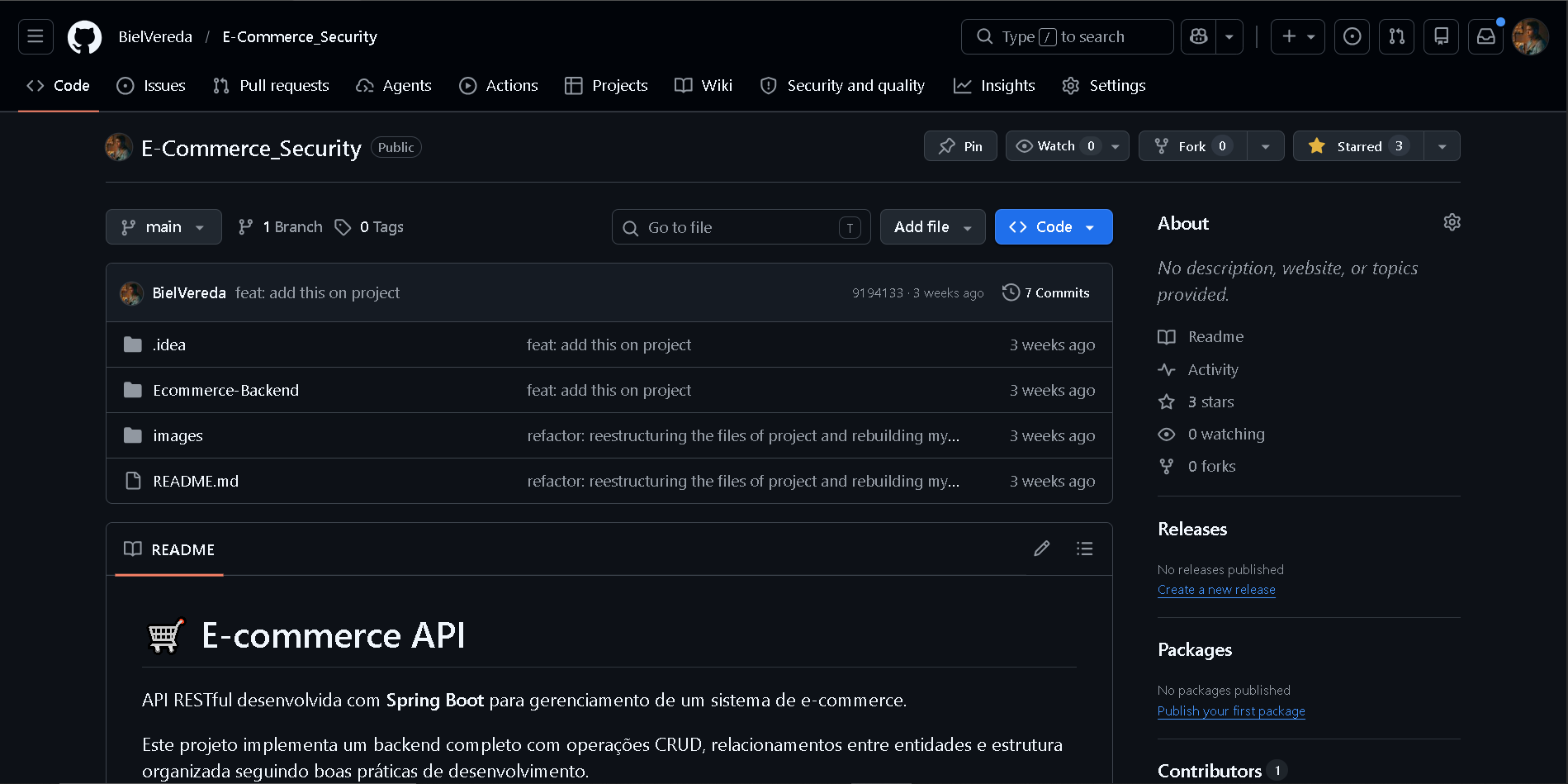
Task: Edit README with pencil icon
Action: [x=1042, y=549]
